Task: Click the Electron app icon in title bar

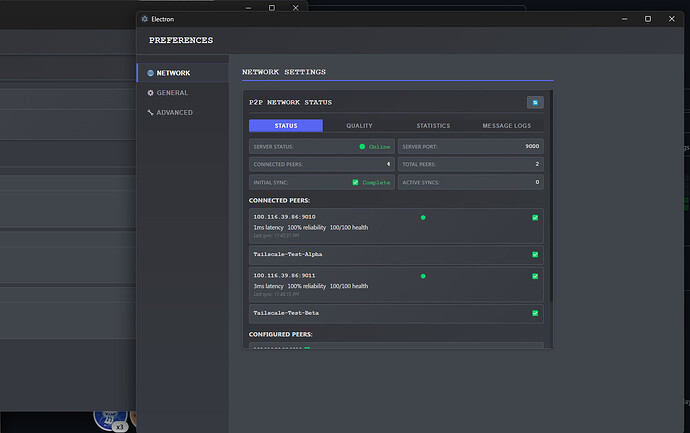Action: click(145, 19)
